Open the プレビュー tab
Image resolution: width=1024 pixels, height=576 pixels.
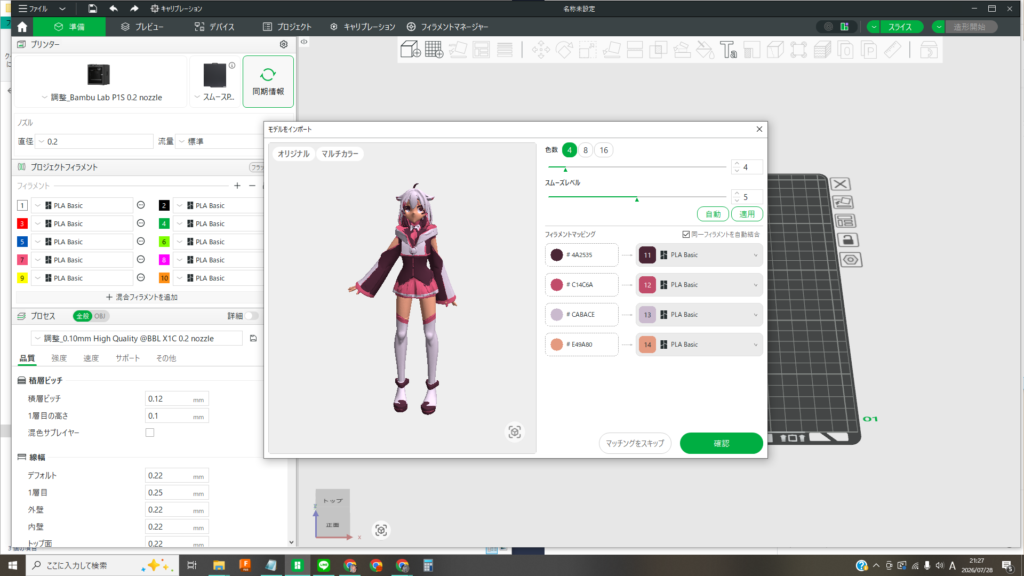point(142,27)
